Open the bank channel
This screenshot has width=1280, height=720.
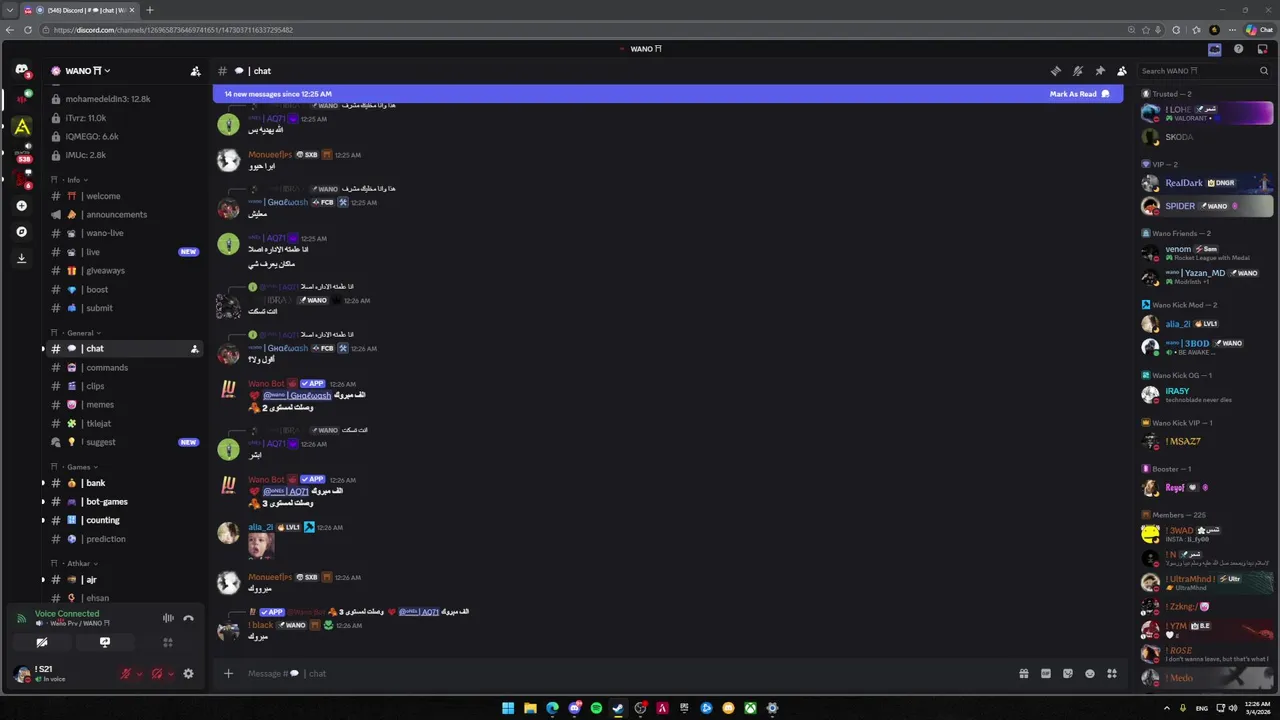[124, 483]
